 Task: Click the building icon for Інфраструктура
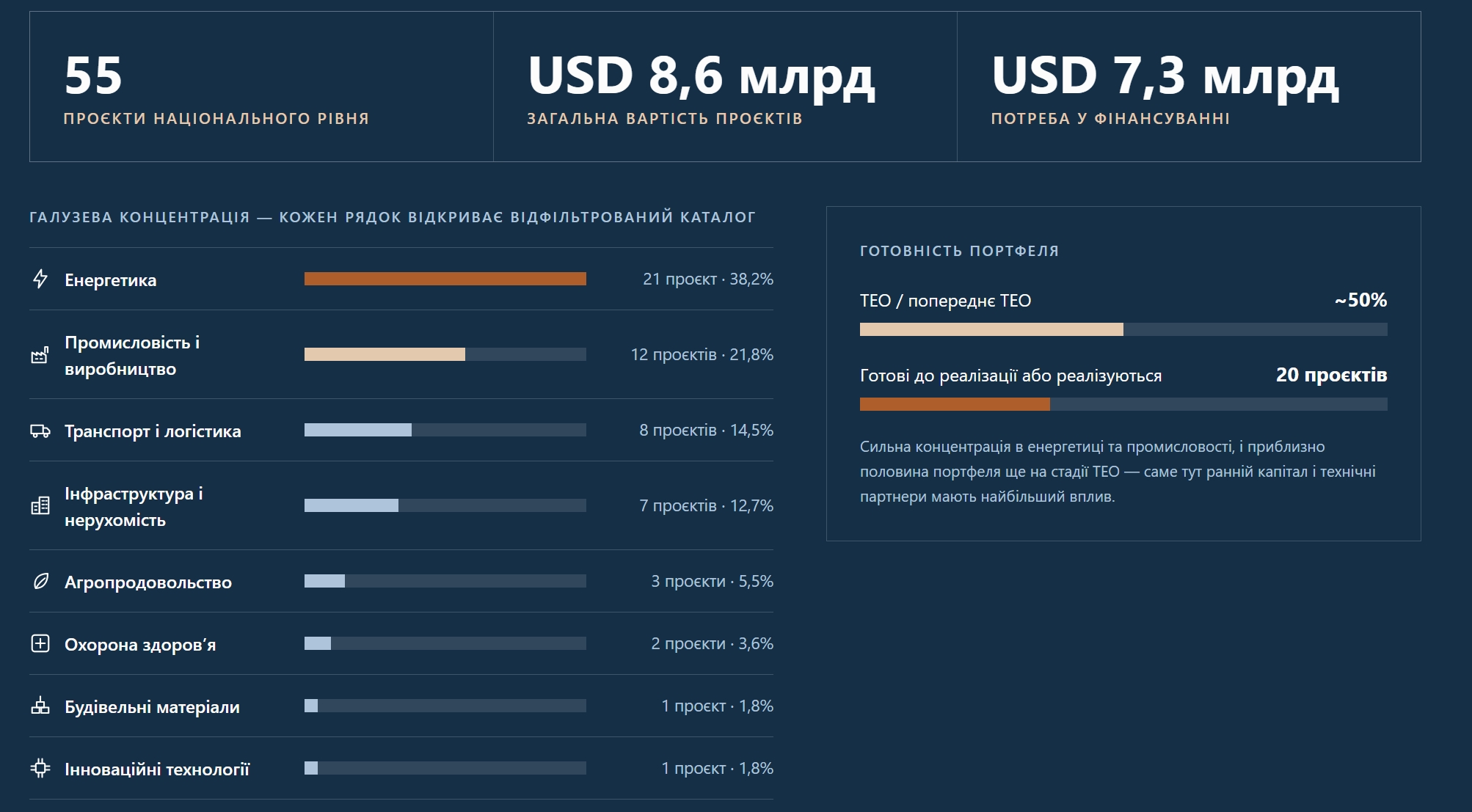click(x=40, y=505)
